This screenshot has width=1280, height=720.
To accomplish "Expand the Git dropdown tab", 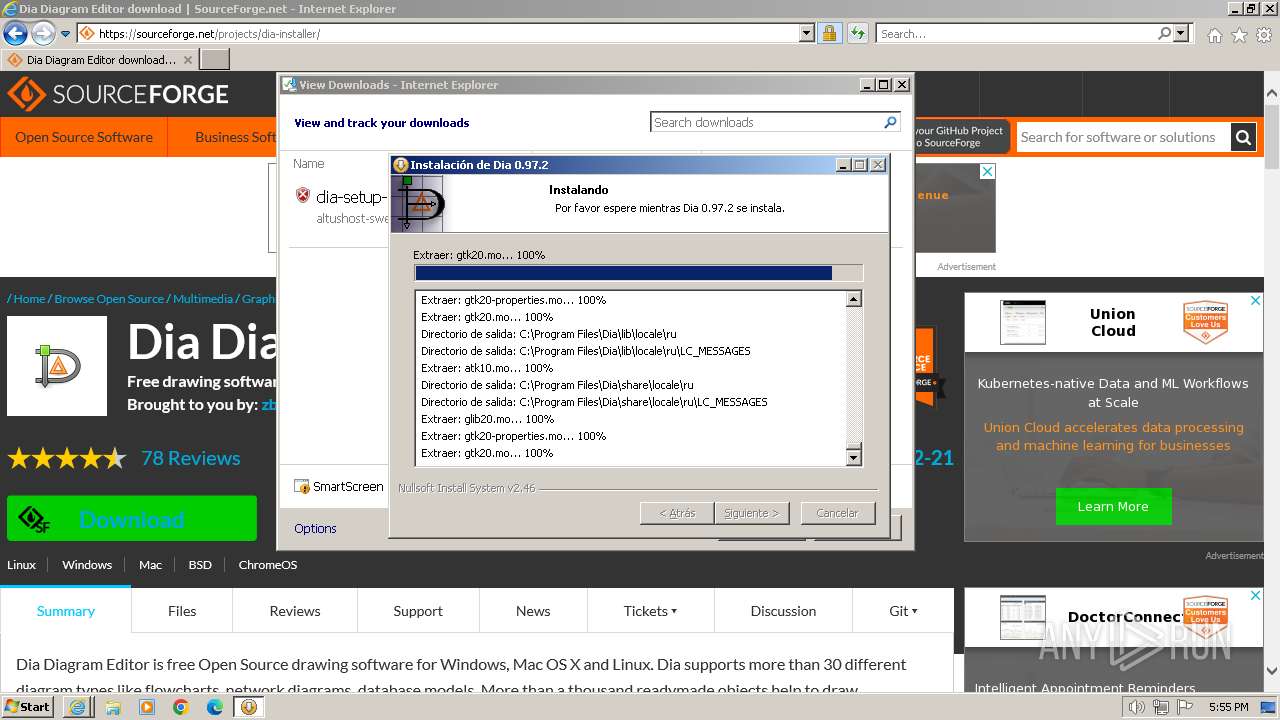I will pyautogui.click(x=903, y=611).
